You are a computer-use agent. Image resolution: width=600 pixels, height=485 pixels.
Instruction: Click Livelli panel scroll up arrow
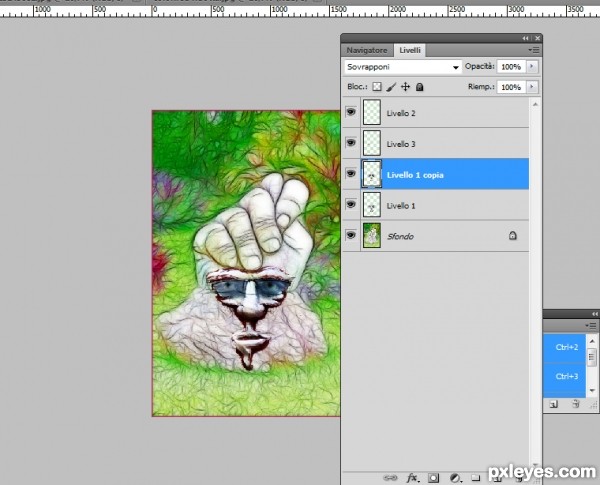(535, 104)
